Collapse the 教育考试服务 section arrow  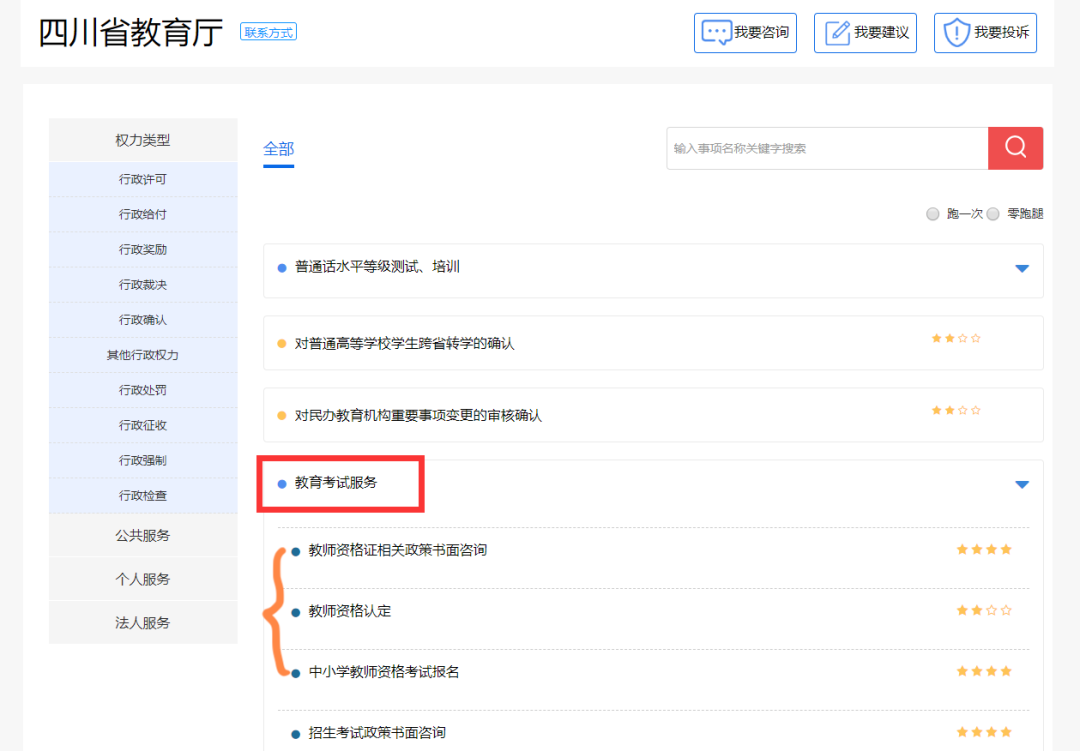click(x=1021, y=484)
